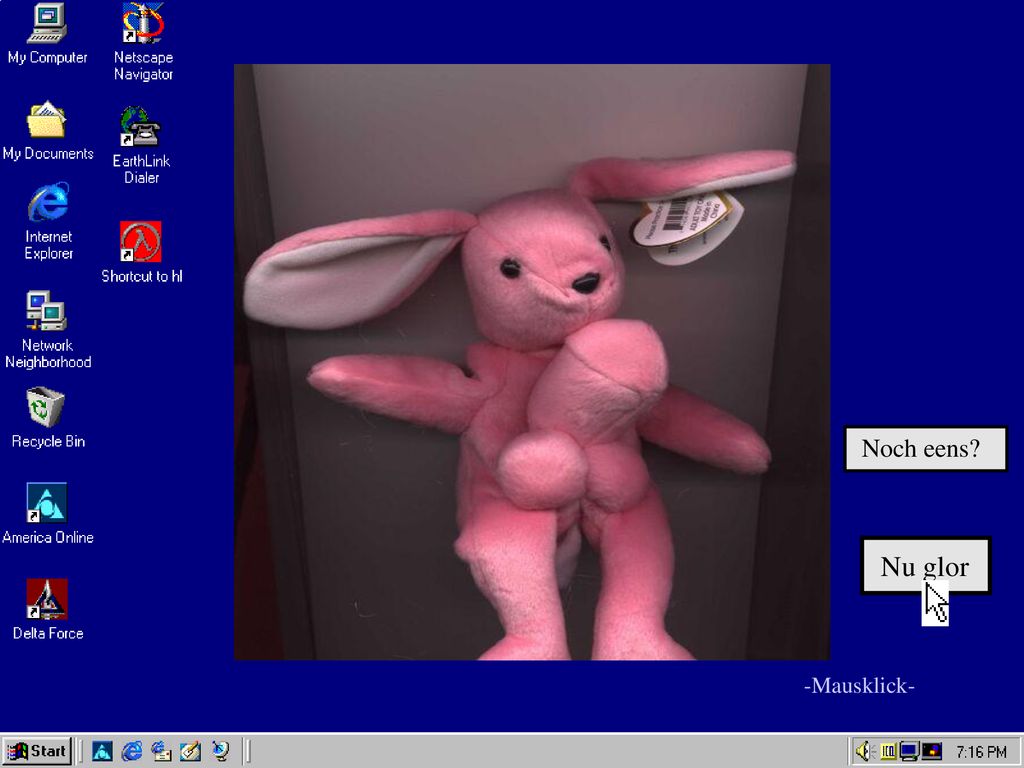This screenshot has height=768, width=1024.
Task: Click the display icon left of the clock
Action: pyautogui.click(x=932, y=752)
